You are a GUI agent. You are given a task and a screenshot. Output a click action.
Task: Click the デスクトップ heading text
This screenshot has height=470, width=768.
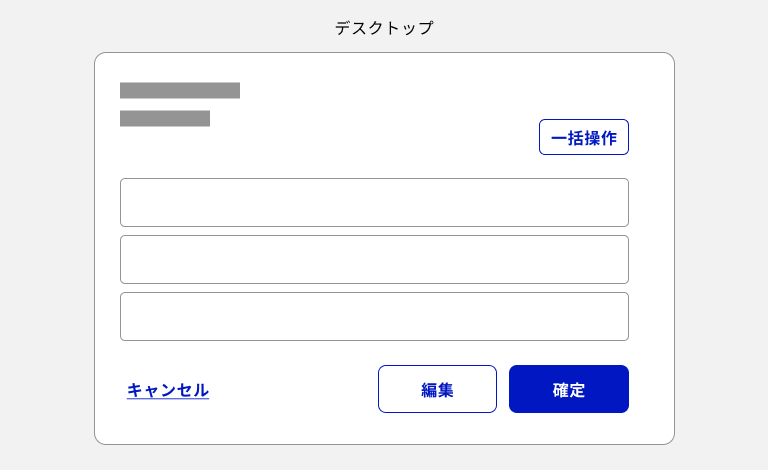pyautogui.click(x=384, y=28)
